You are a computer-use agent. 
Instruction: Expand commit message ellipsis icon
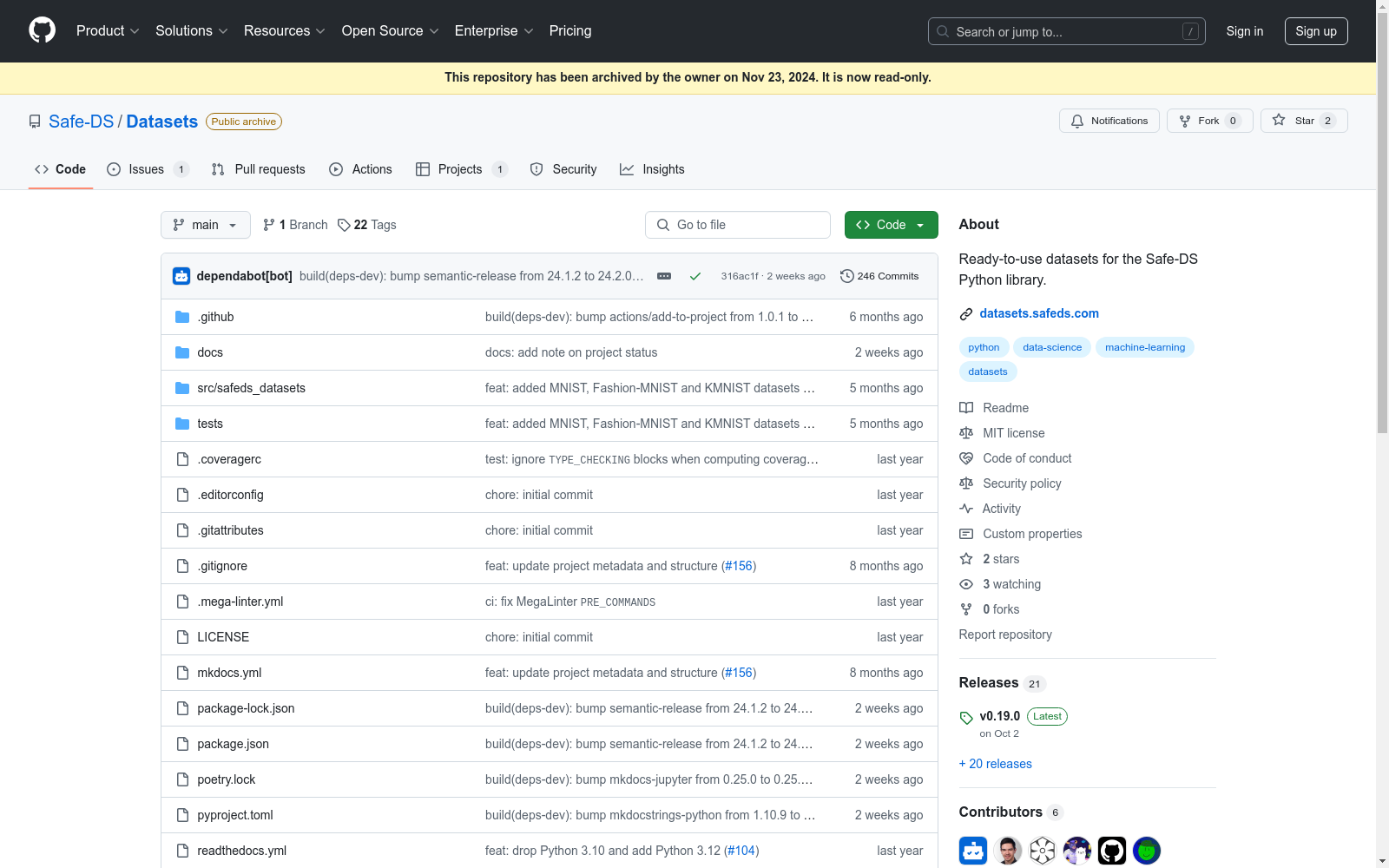click(664, 276)
